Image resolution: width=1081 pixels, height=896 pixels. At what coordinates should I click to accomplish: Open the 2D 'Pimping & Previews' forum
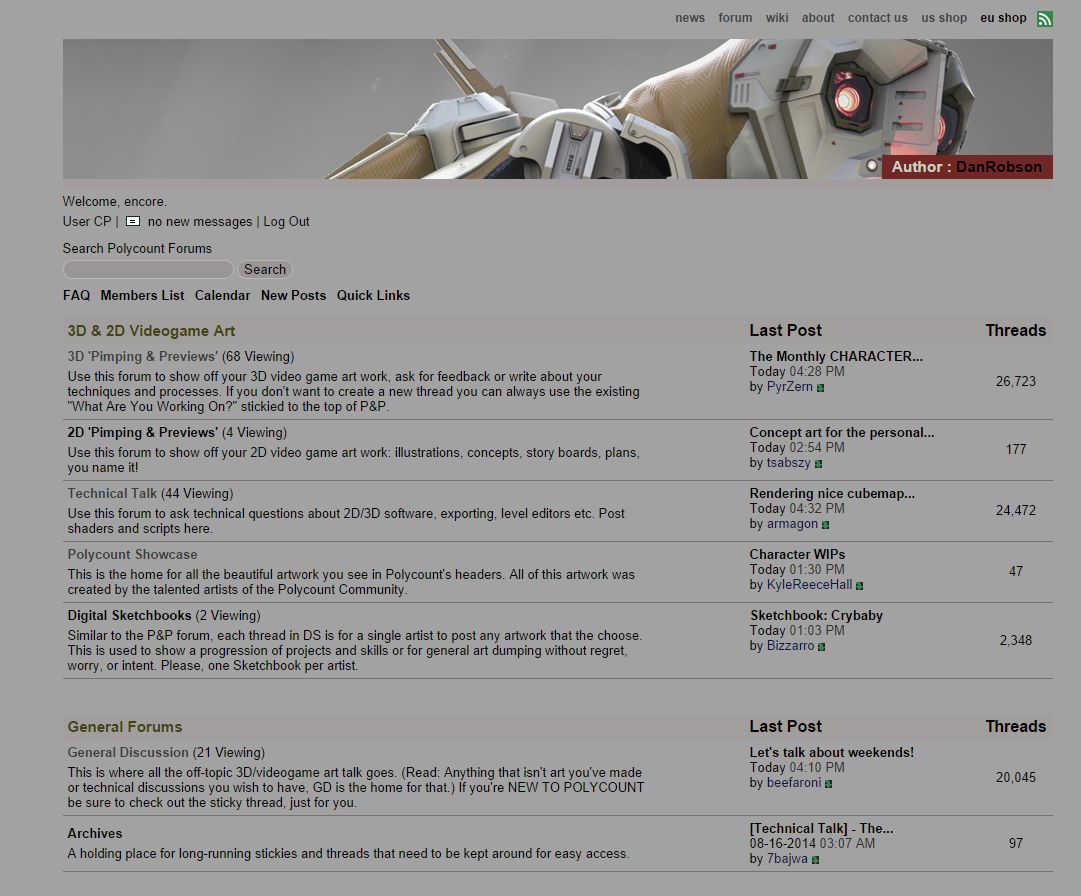(x=142, y=432)
